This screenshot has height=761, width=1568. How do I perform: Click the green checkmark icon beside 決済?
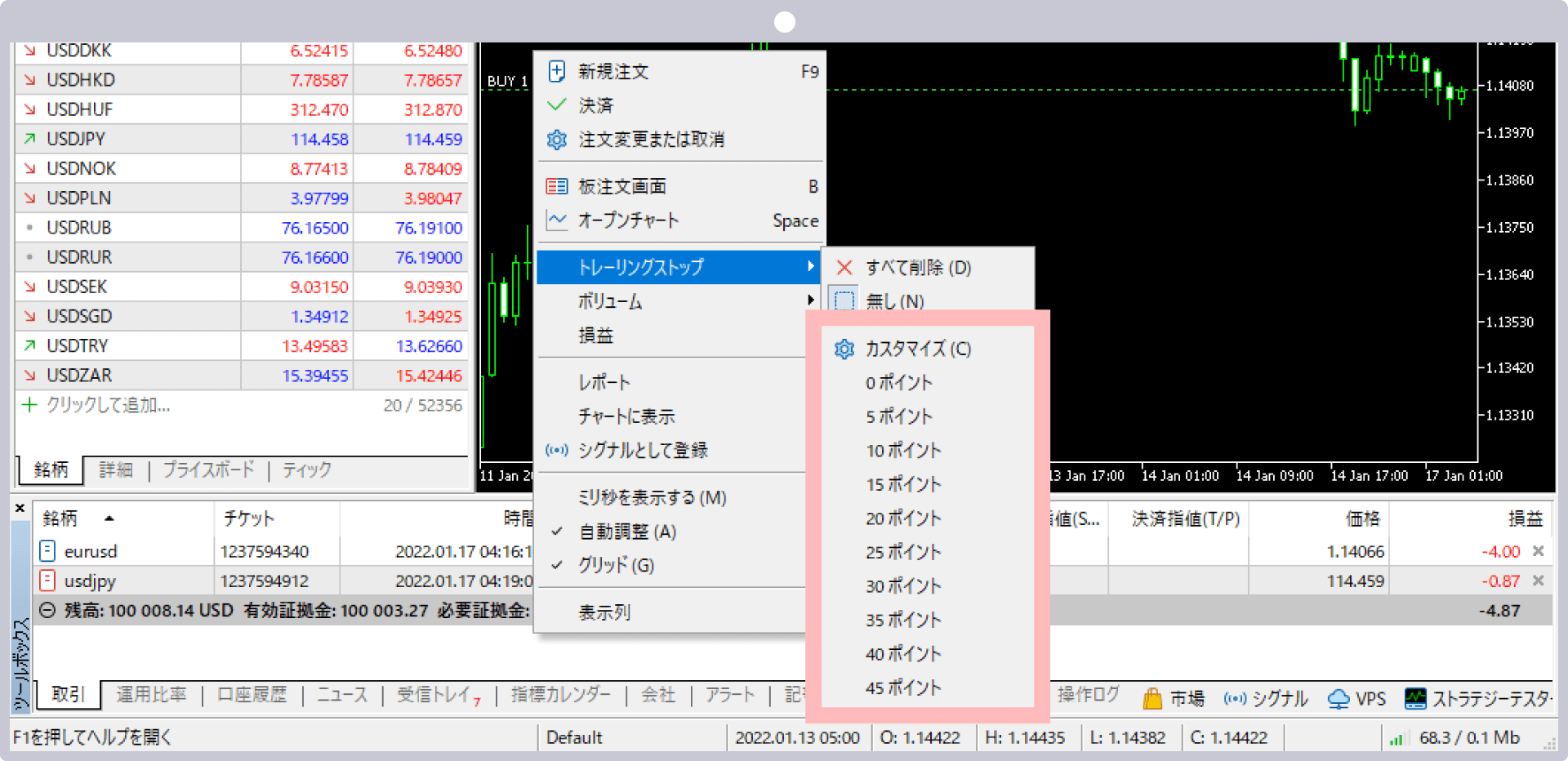[x=556, y=105]
